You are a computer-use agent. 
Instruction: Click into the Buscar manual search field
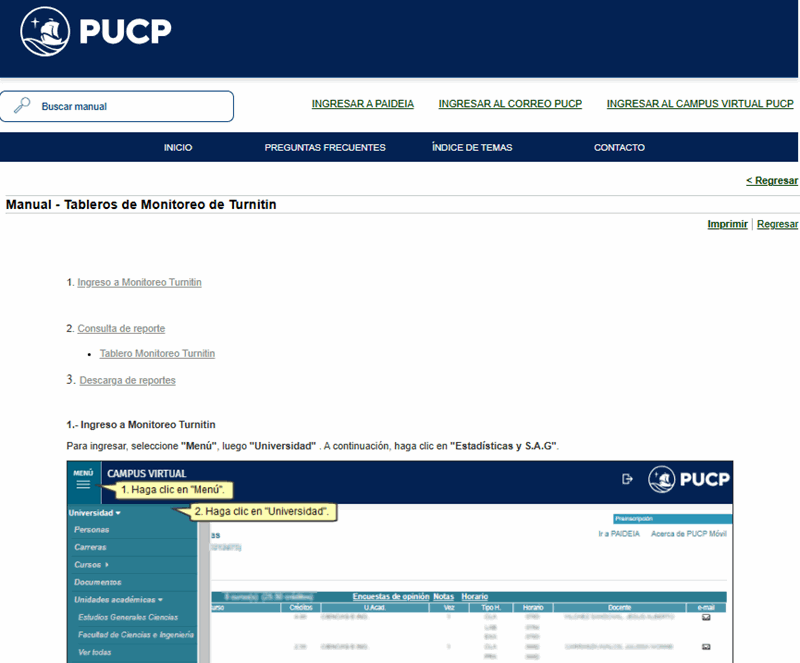(130, 106)
